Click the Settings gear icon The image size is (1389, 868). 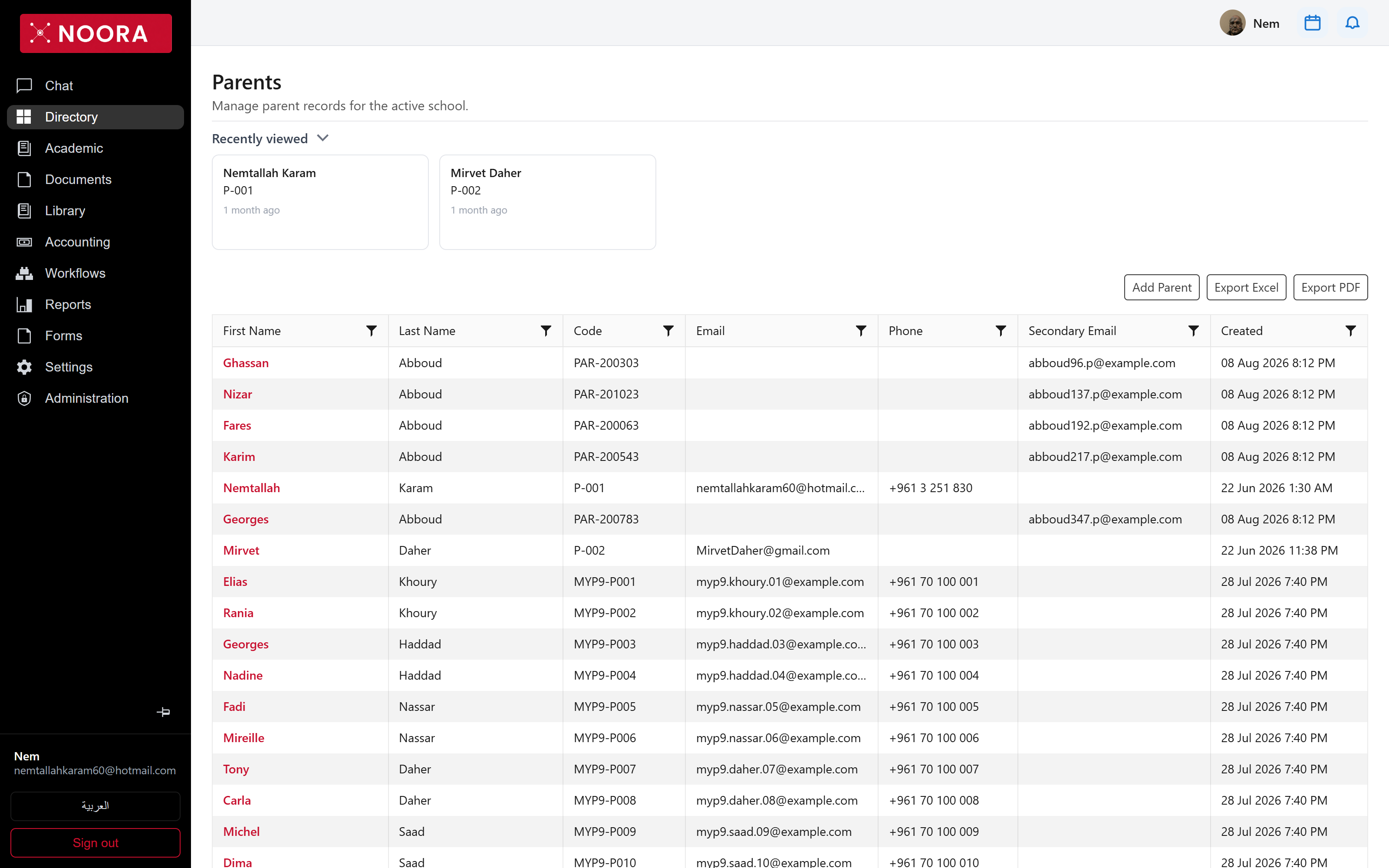[x=24, y=367]
